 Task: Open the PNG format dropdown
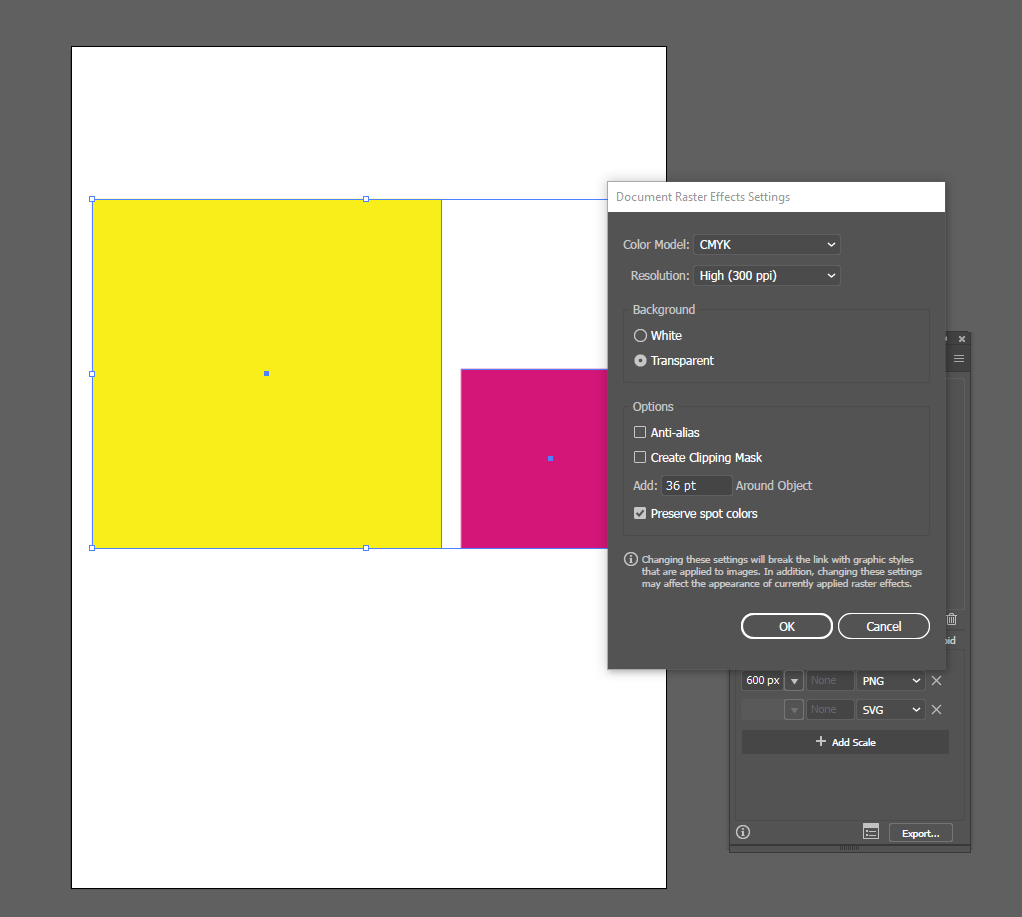888,680
